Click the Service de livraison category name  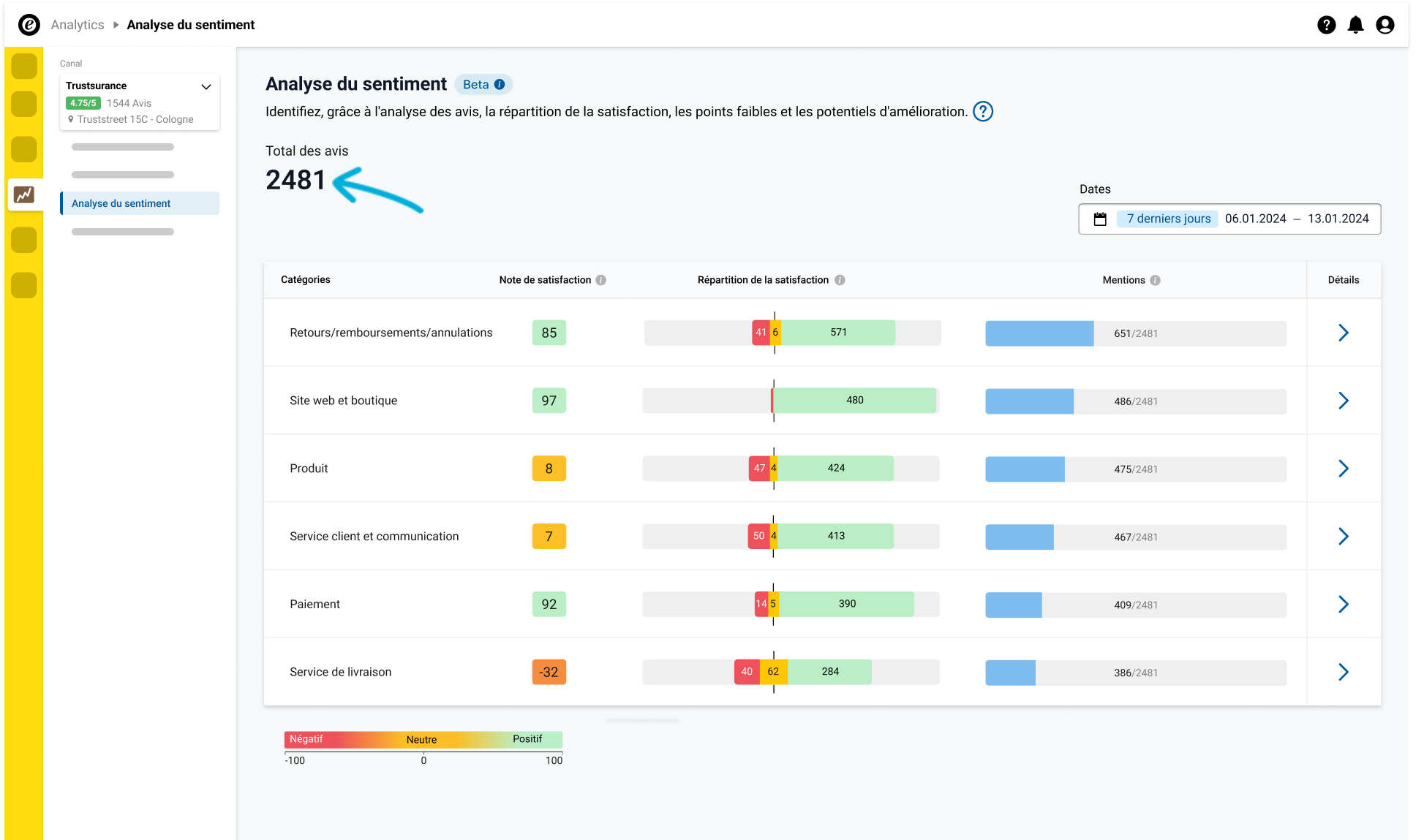[x=340, y=672]
